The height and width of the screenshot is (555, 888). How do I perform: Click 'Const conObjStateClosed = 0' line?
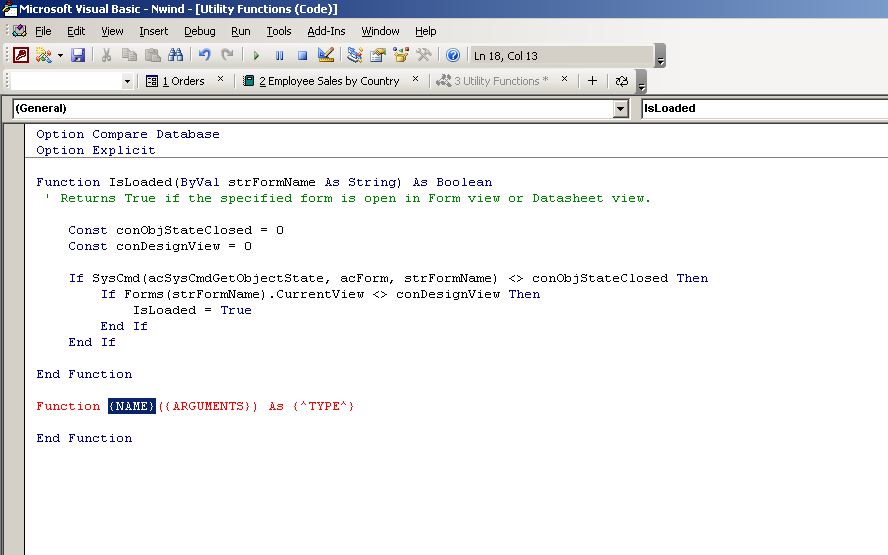tap(176, 230)
